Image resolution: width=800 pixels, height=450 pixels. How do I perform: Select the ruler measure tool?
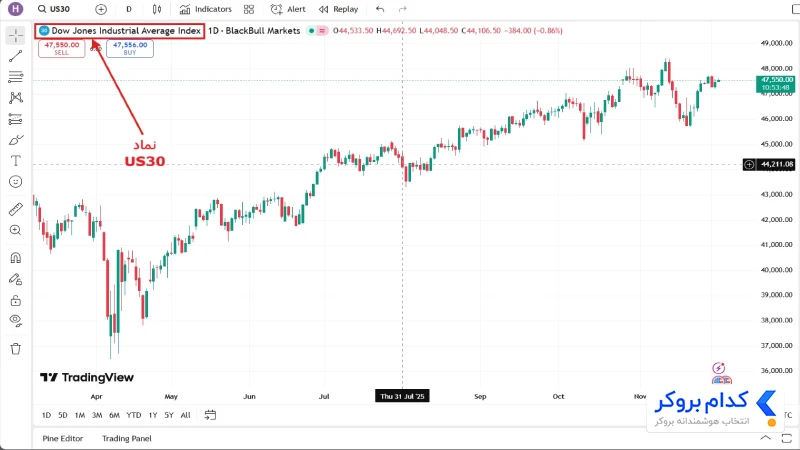coord(16,209)
